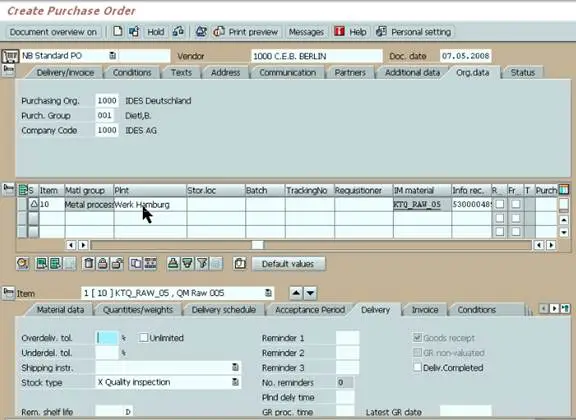Enable the Unlimited overdelivery checkbox
Viewport: 576px width, 420px height.
pyautogui.click(x=144, y=337)
